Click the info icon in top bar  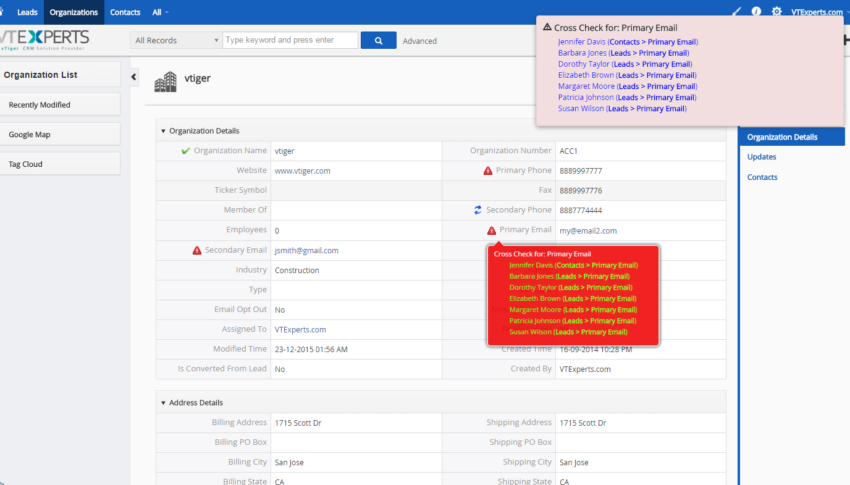pyautogui.click(x=756, y=11)
